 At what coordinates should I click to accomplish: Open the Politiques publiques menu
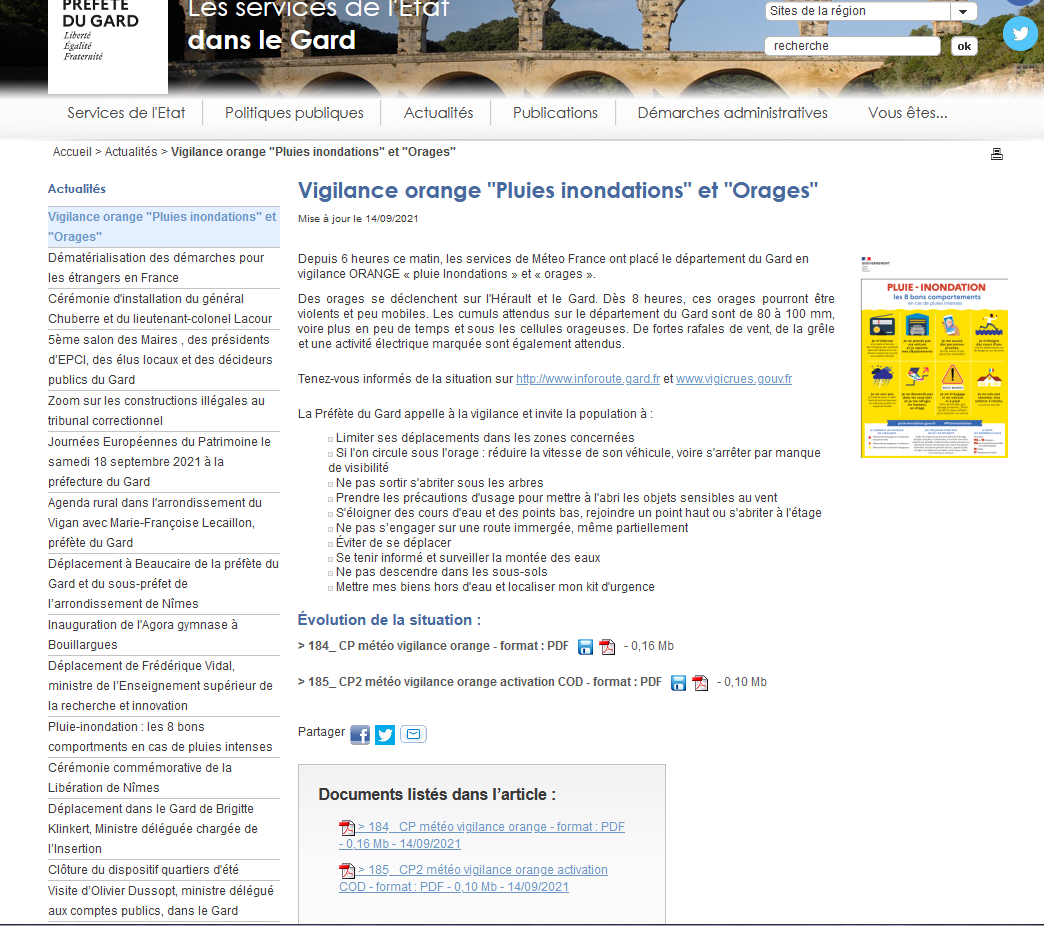pos(294,113)
